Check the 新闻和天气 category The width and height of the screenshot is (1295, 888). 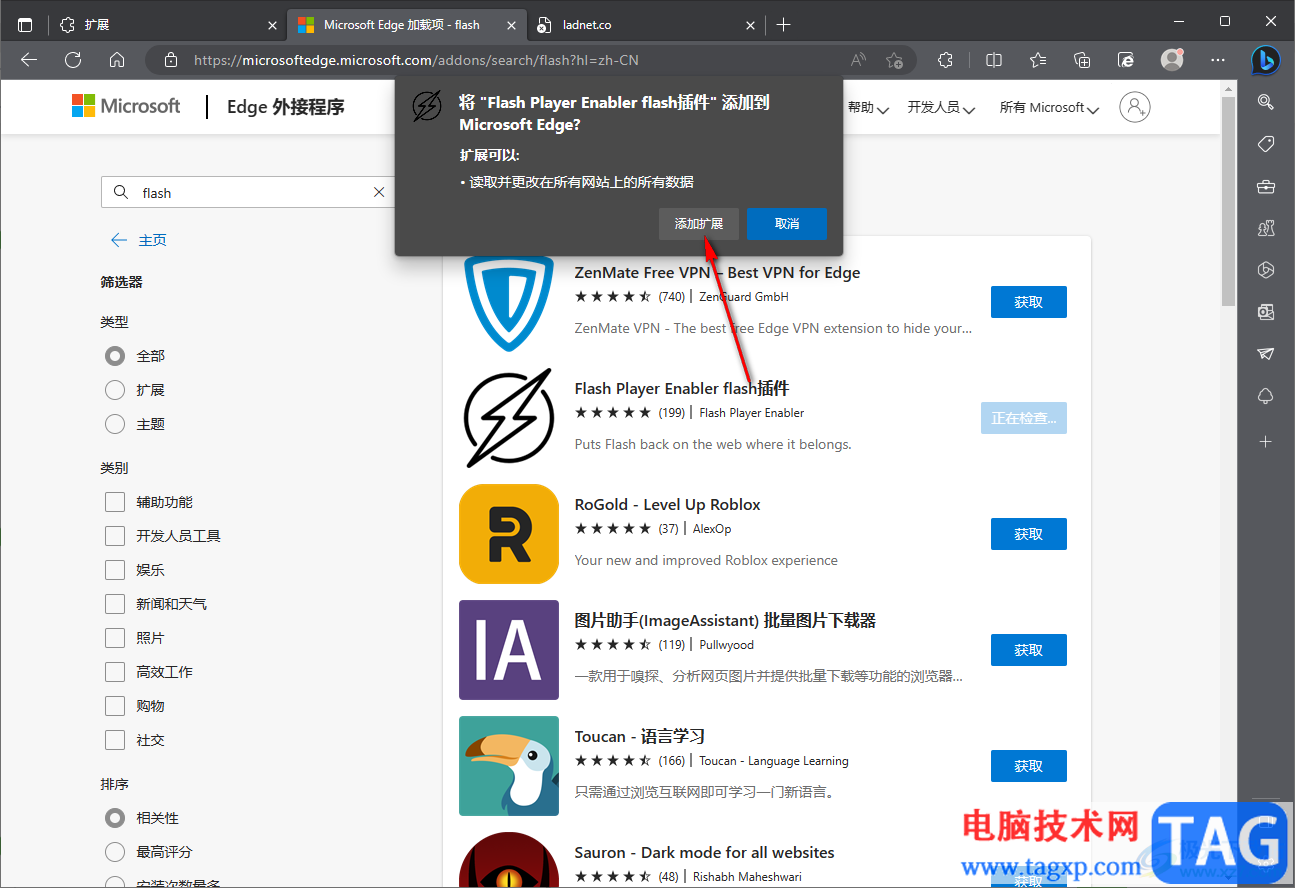click(x=115, y=604)
